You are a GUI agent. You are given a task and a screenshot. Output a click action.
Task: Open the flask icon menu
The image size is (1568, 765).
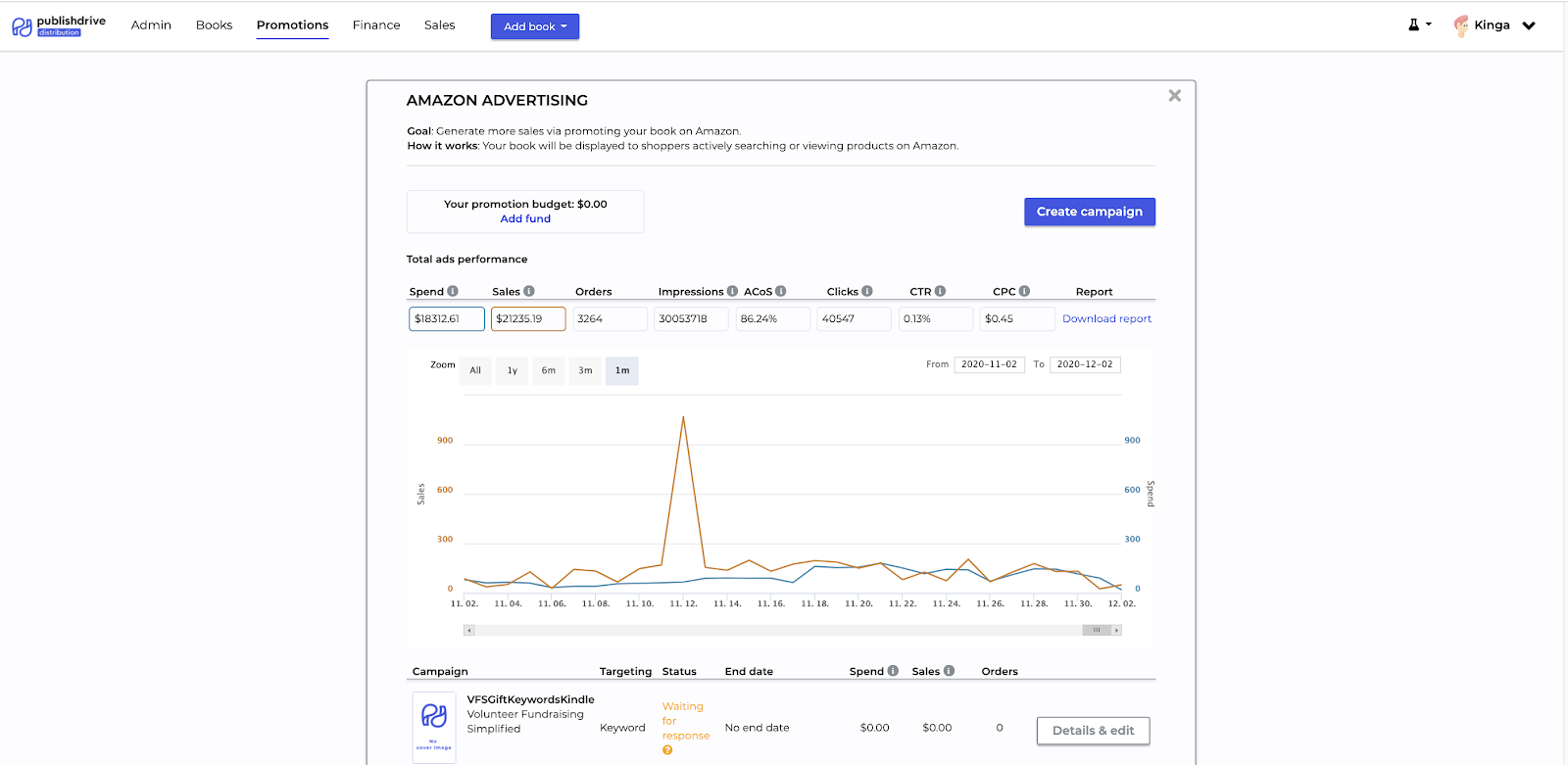click(x=1419, y=25)
